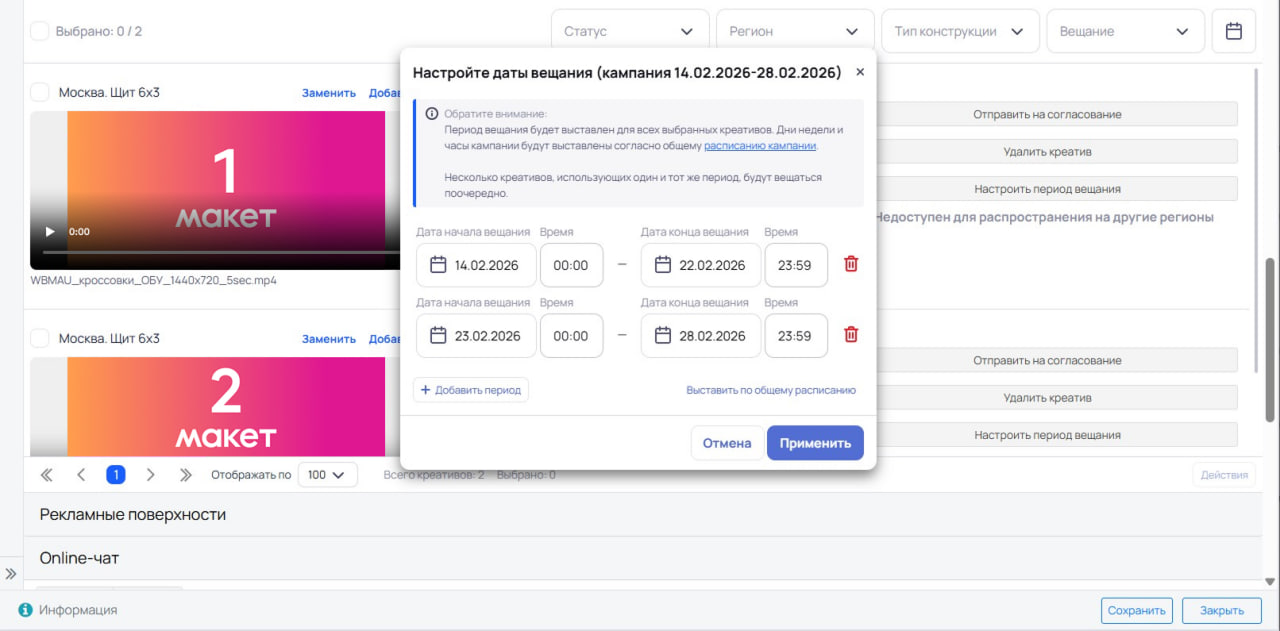Open calendar filter icon in top toolbar

1233,31
